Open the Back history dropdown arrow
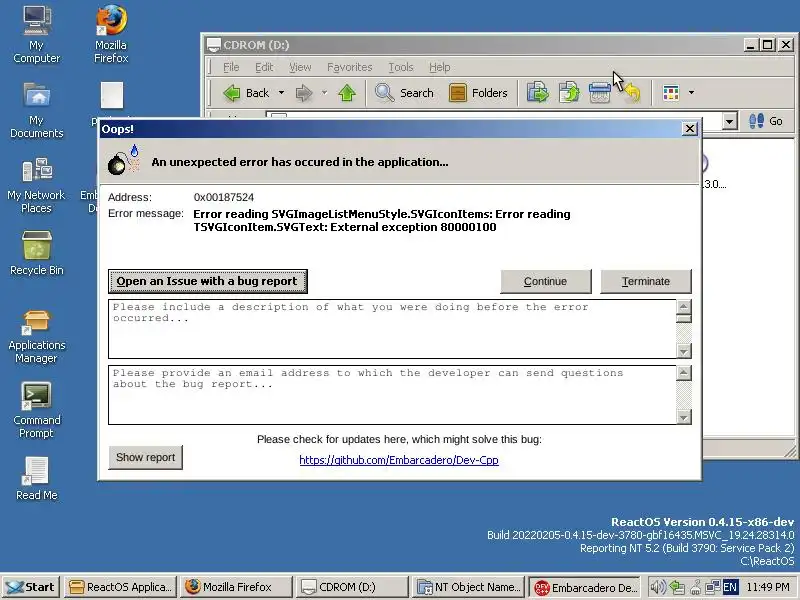This screenshot has width=800, height=600. (281, 93)
